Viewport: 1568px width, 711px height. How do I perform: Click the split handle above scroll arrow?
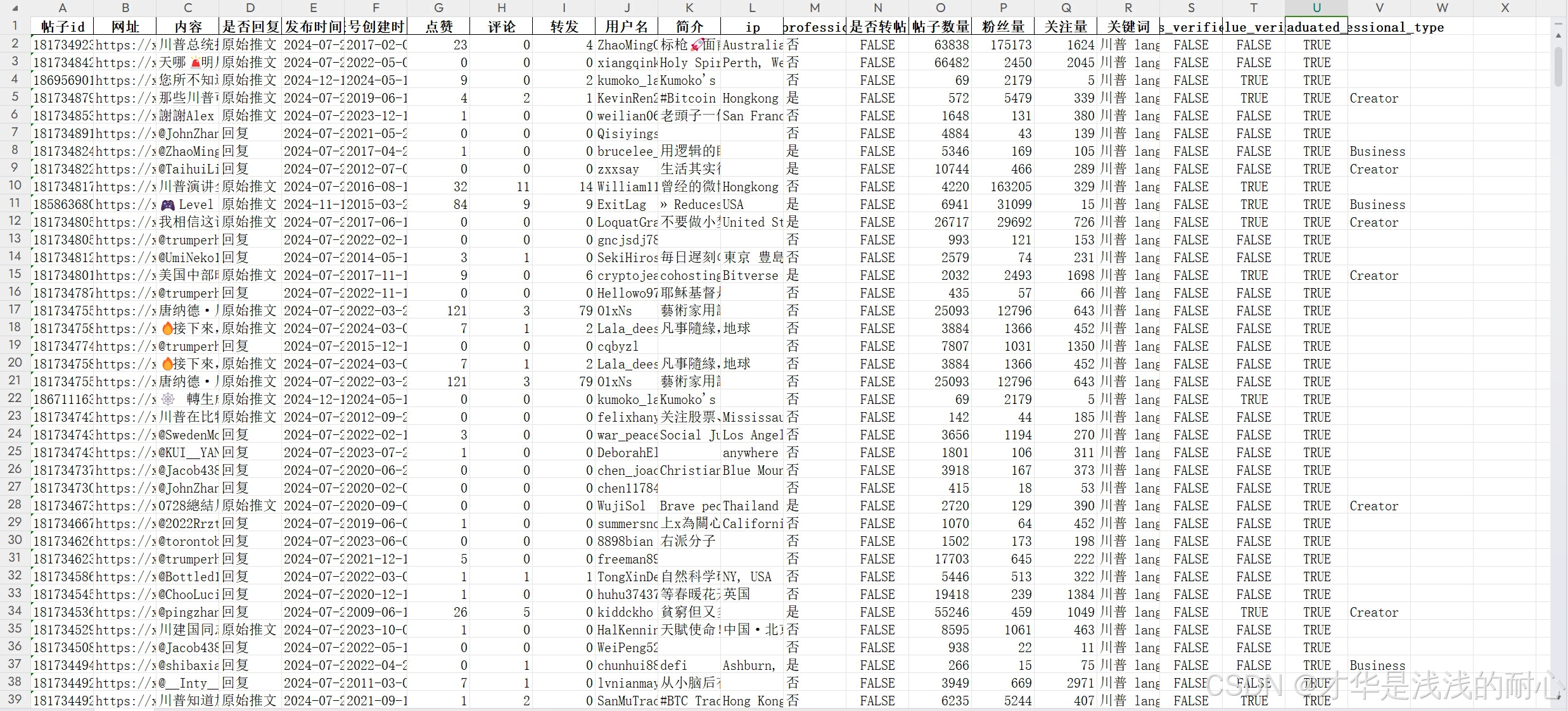(x=1558, y=24)
